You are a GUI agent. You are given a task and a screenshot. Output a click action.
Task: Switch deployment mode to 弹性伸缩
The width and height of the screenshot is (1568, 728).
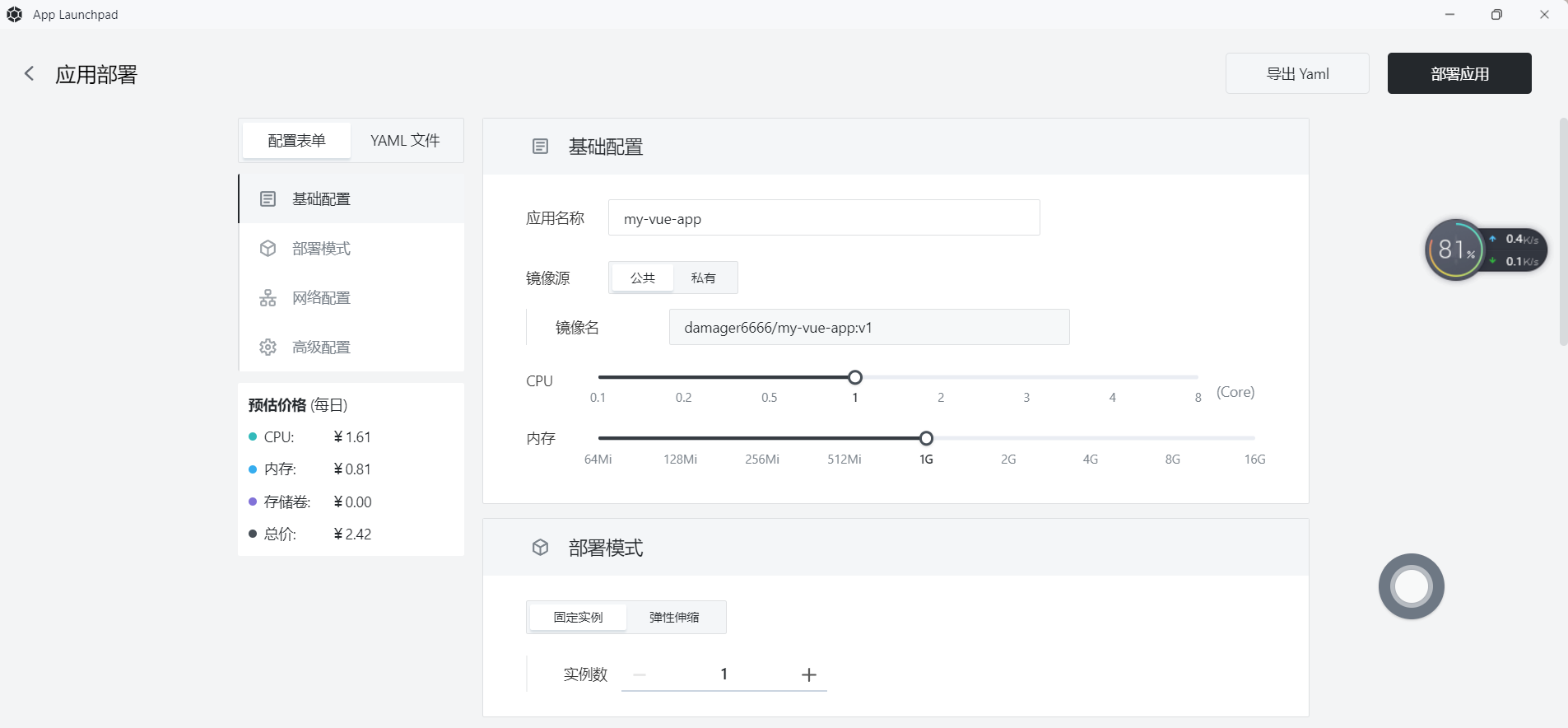(674, 618)
